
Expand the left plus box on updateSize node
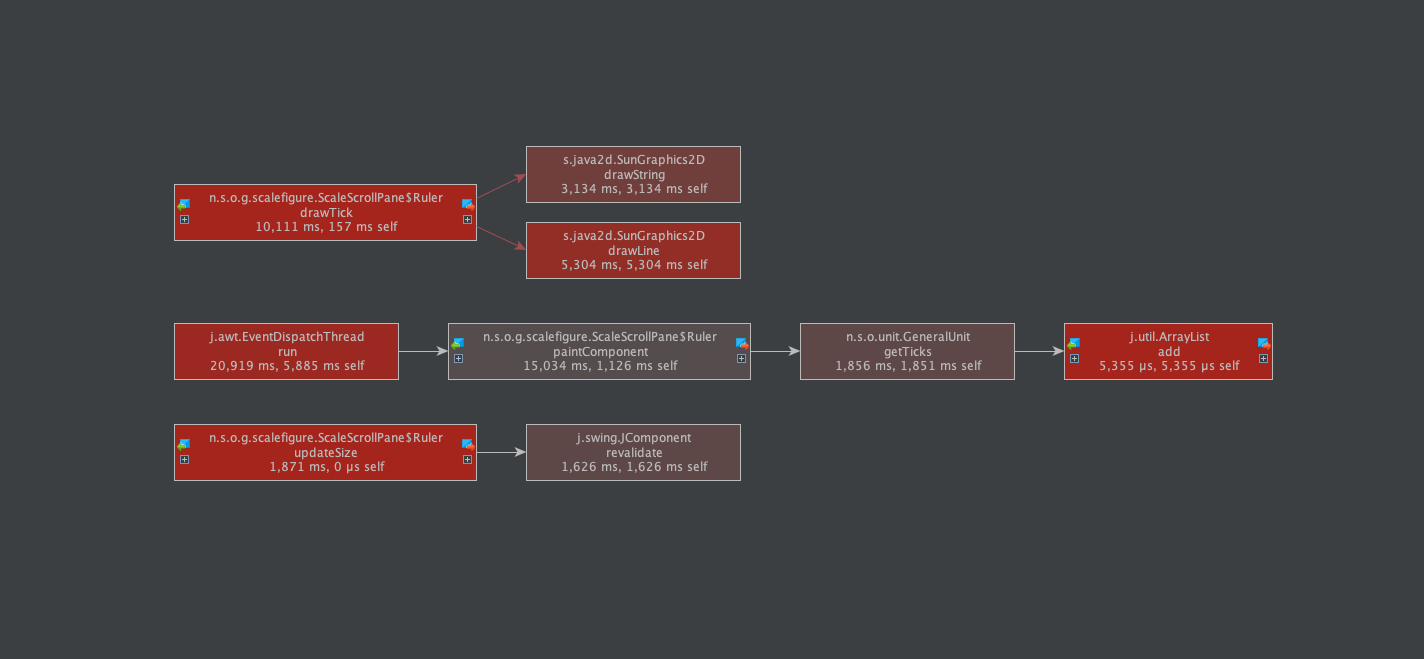pyautogui.click(x=184, y=459)
